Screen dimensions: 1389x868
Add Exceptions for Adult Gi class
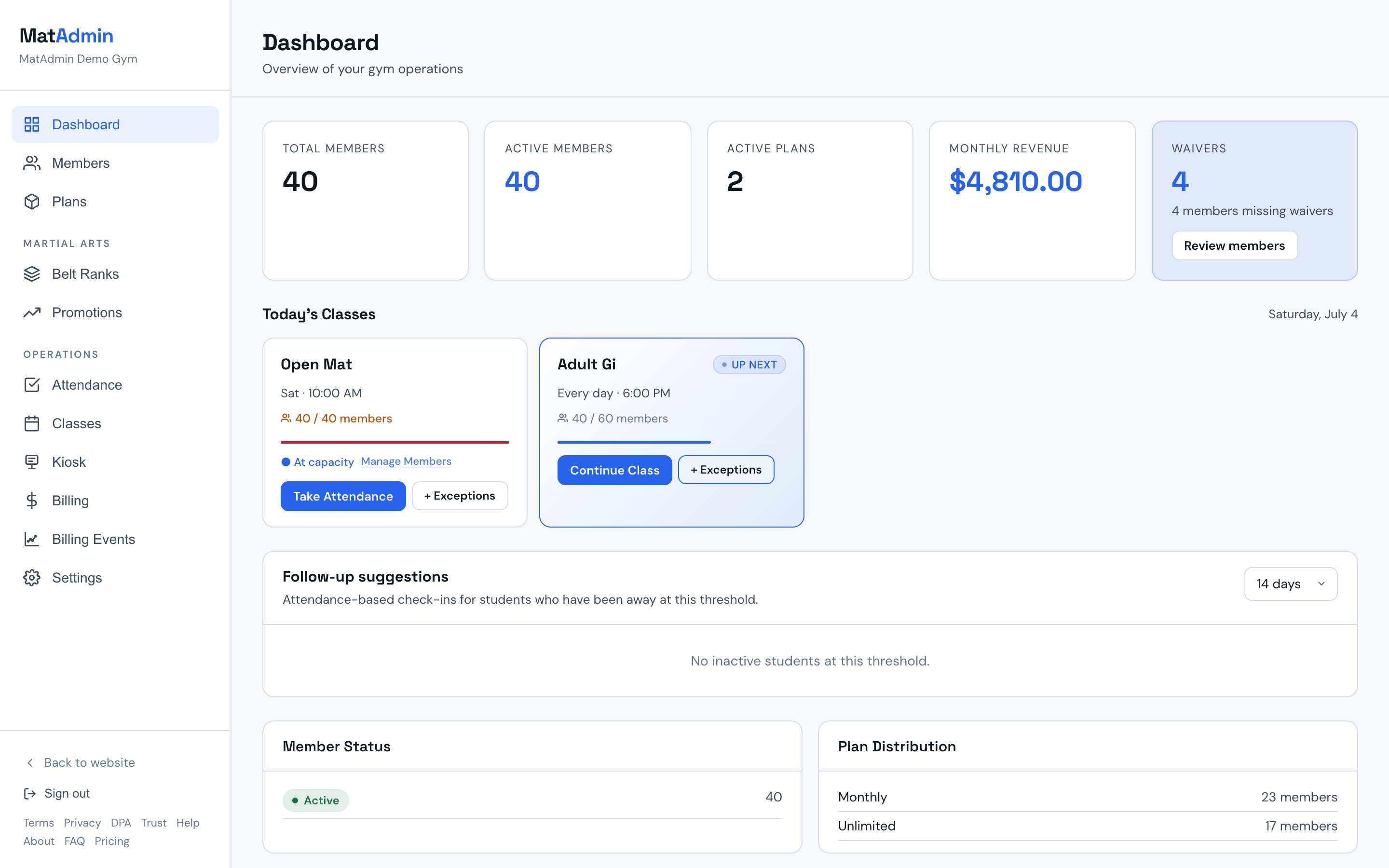pyautogui.click(x=726, y=470)
